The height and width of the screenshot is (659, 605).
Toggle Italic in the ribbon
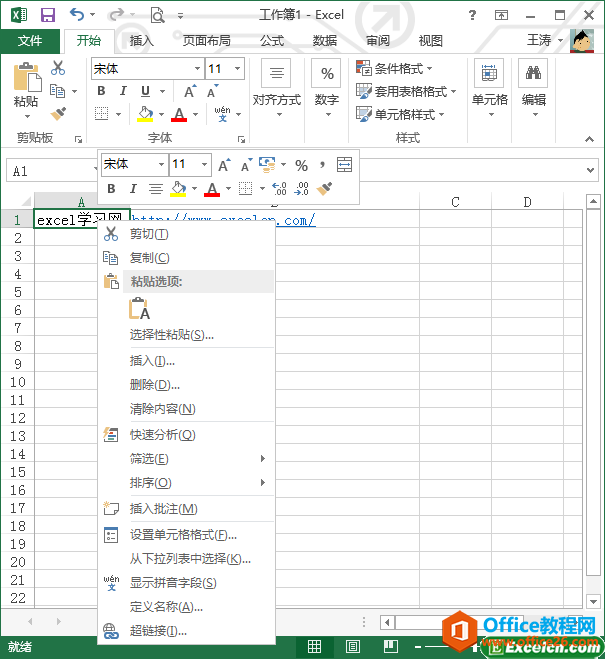[123, 91]
